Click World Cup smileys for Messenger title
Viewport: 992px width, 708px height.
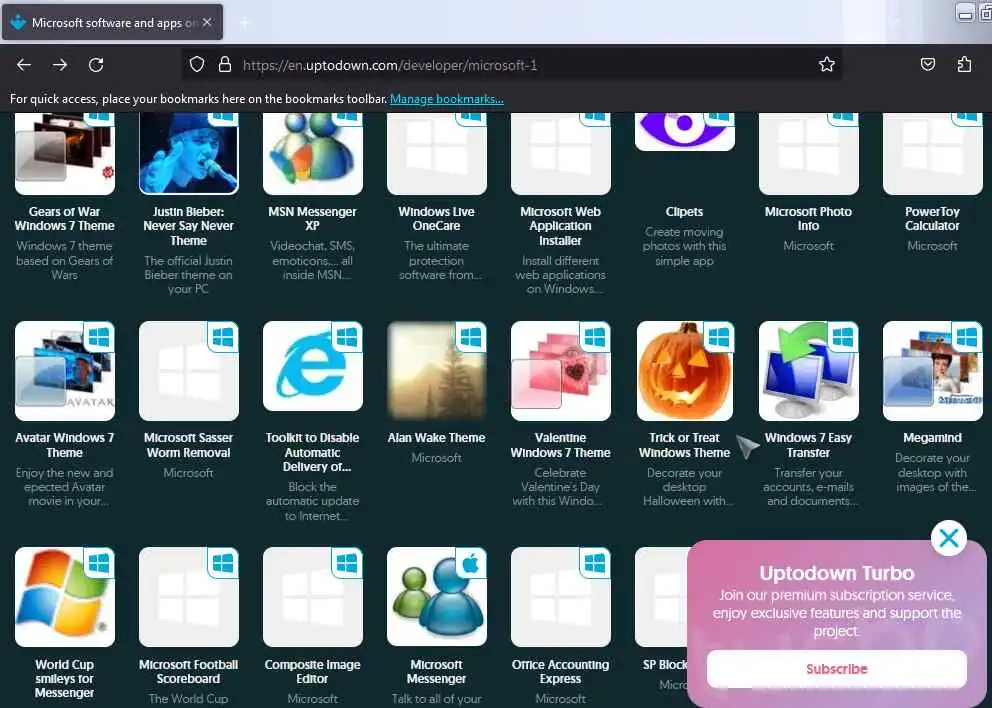click(65, 678)
